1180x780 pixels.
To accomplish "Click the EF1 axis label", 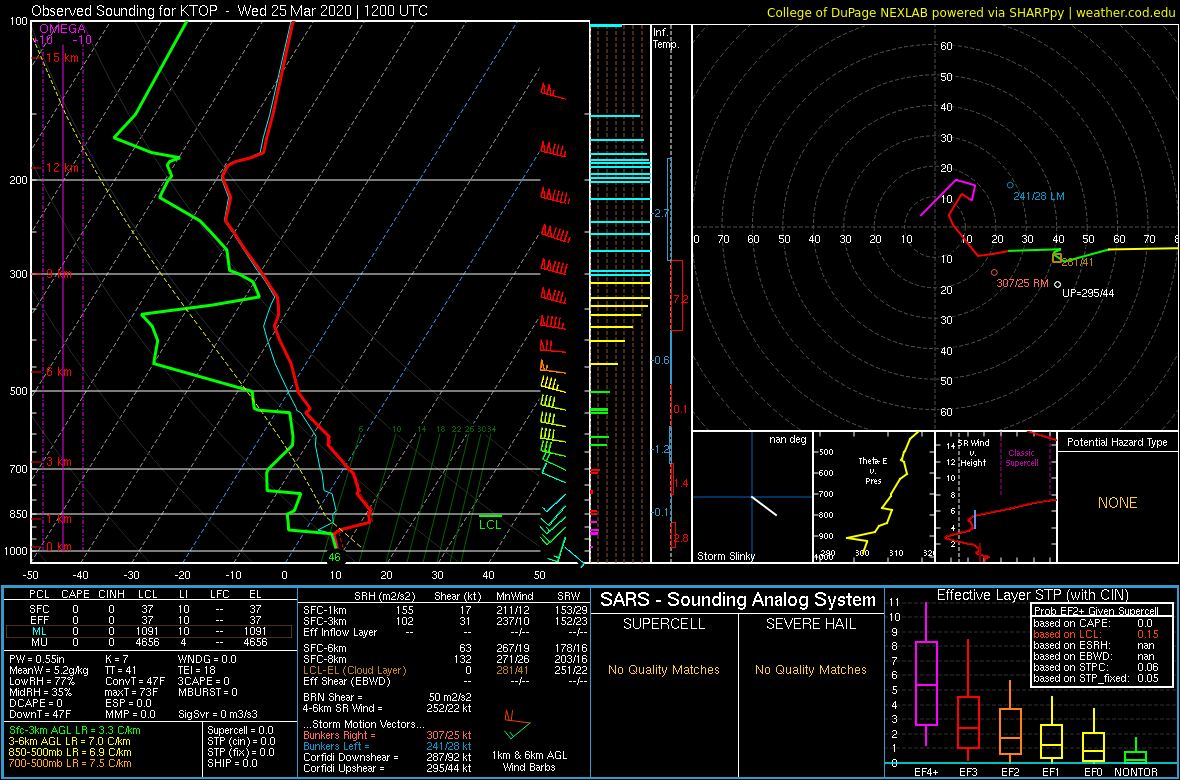I will [x=1052, y=772].
